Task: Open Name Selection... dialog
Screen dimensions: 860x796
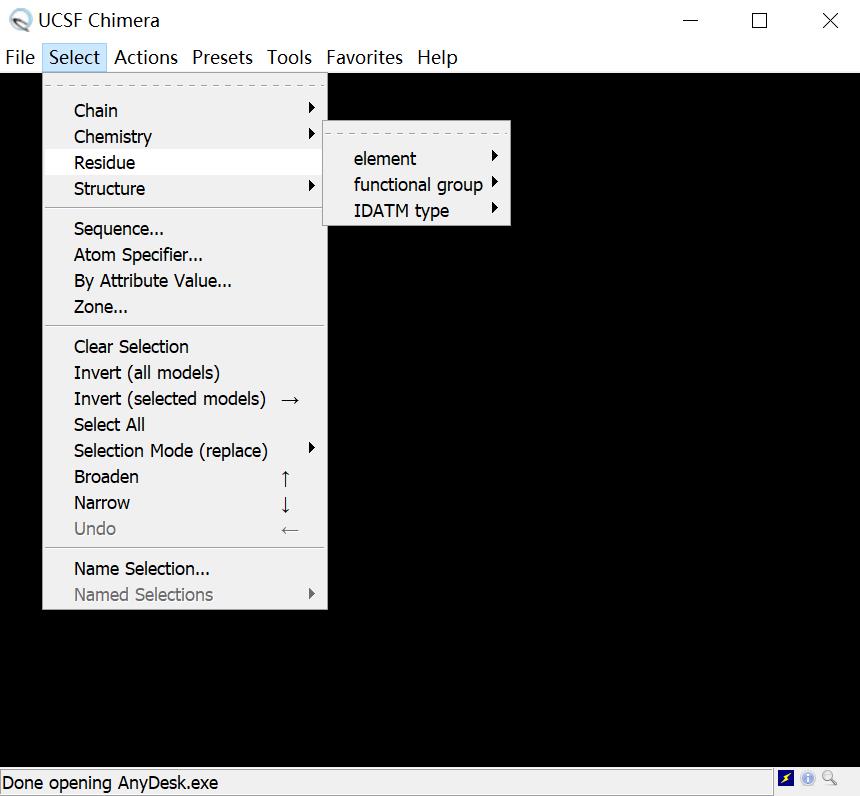Action: pyautogui.click(x=185, y=568)
